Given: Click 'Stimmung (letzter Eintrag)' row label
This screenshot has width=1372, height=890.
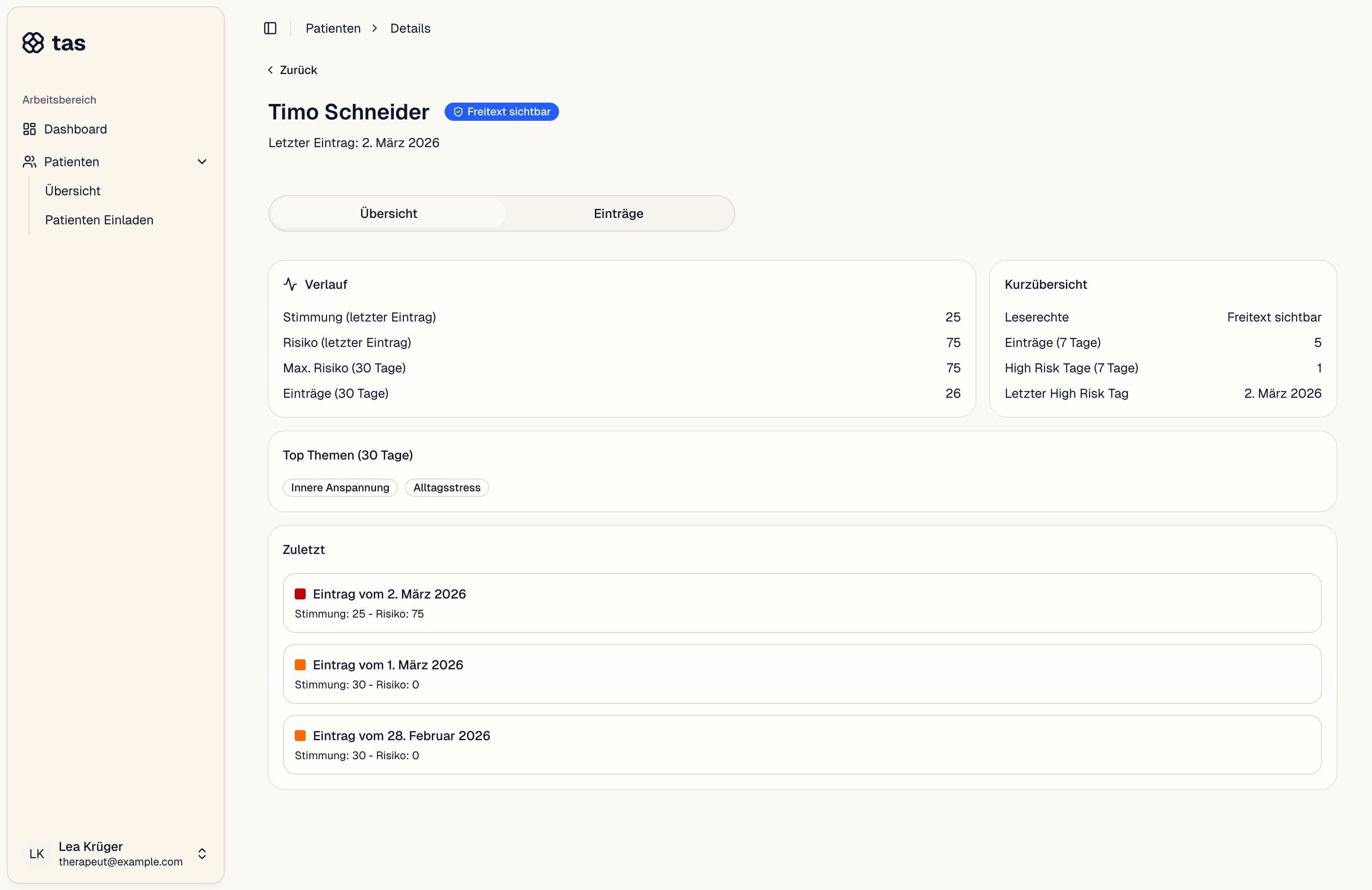Looking at the screenshot, I should coord(359,317).
